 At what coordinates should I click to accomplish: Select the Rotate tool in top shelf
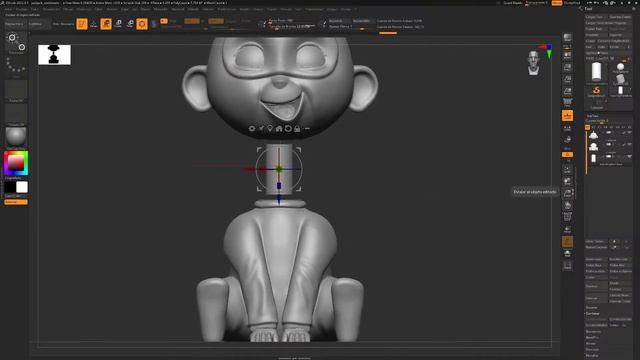(130, 24)
